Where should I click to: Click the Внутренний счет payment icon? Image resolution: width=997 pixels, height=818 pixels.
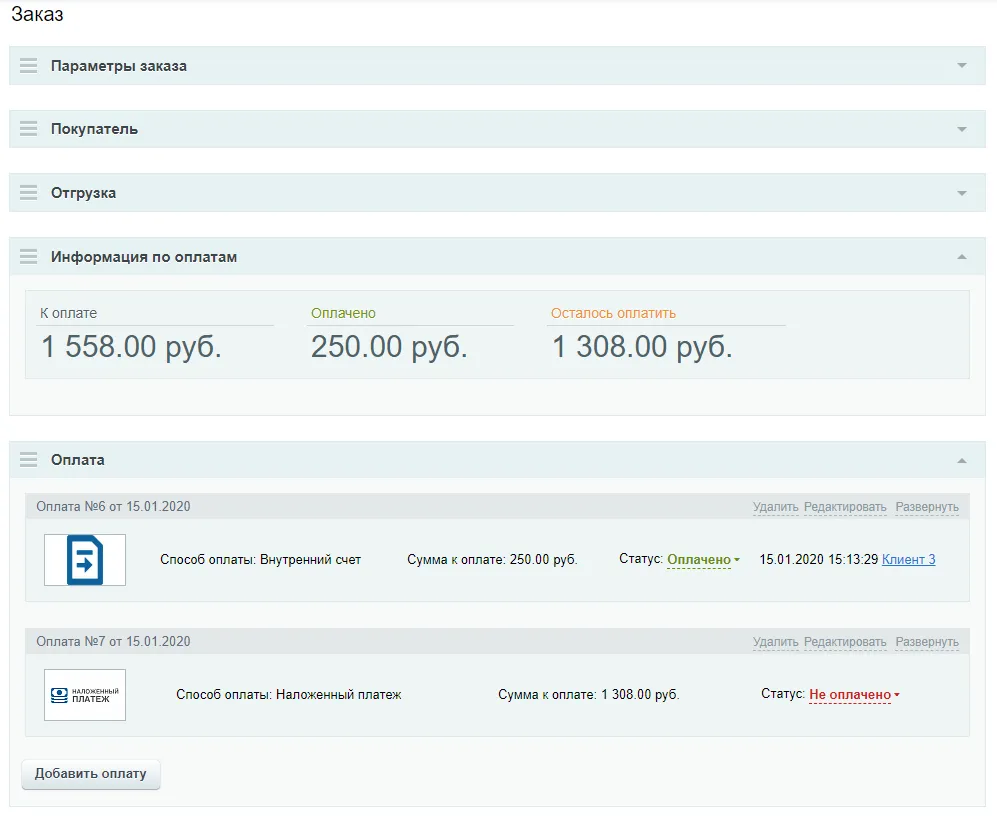(85, 560)
